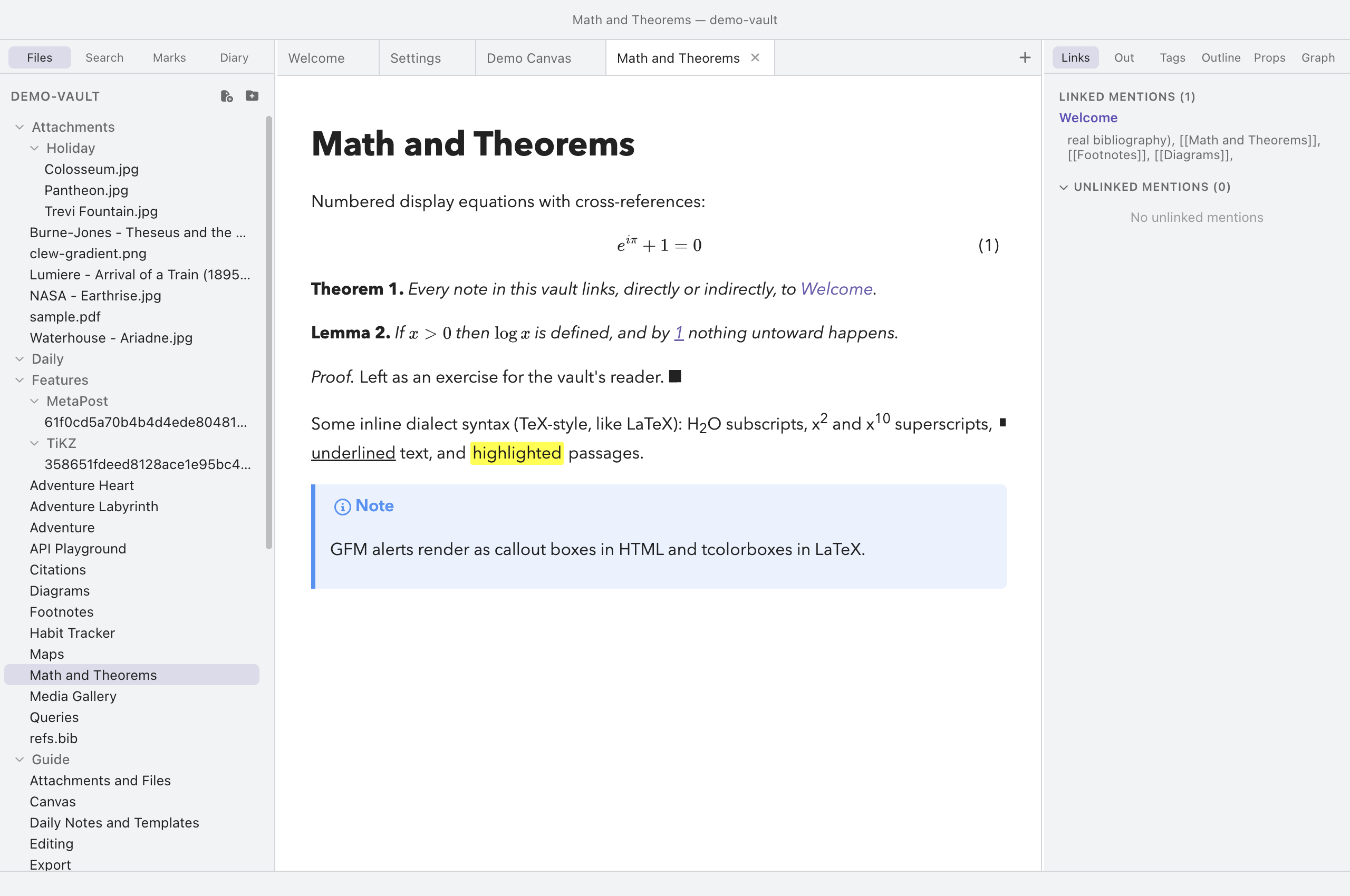Viewport: 1350px width, 896px height.
Task: Open the Tags panel tab
Action: (1173, 58)
